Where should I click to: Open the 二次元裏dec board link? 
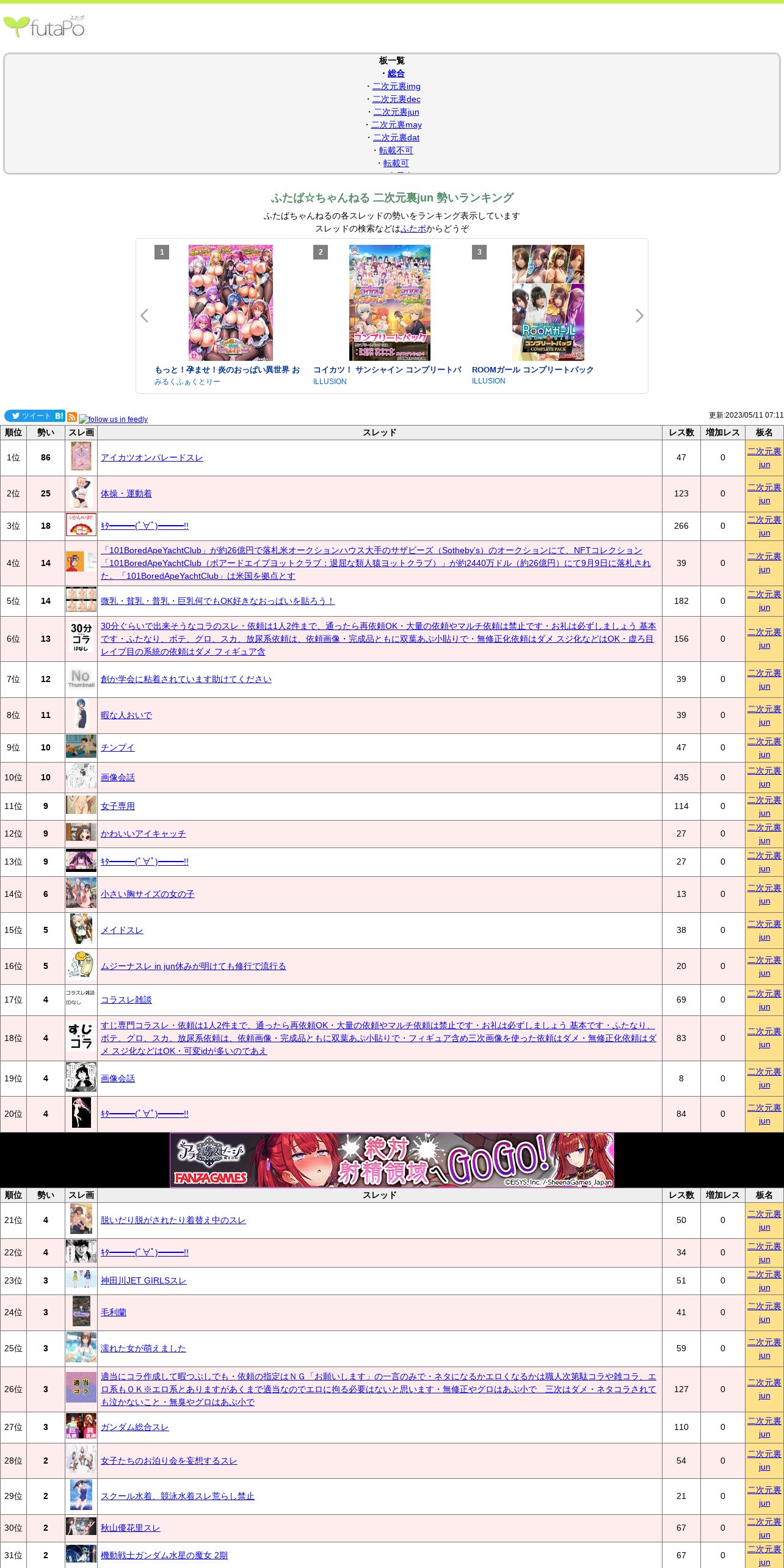point(396,99)
